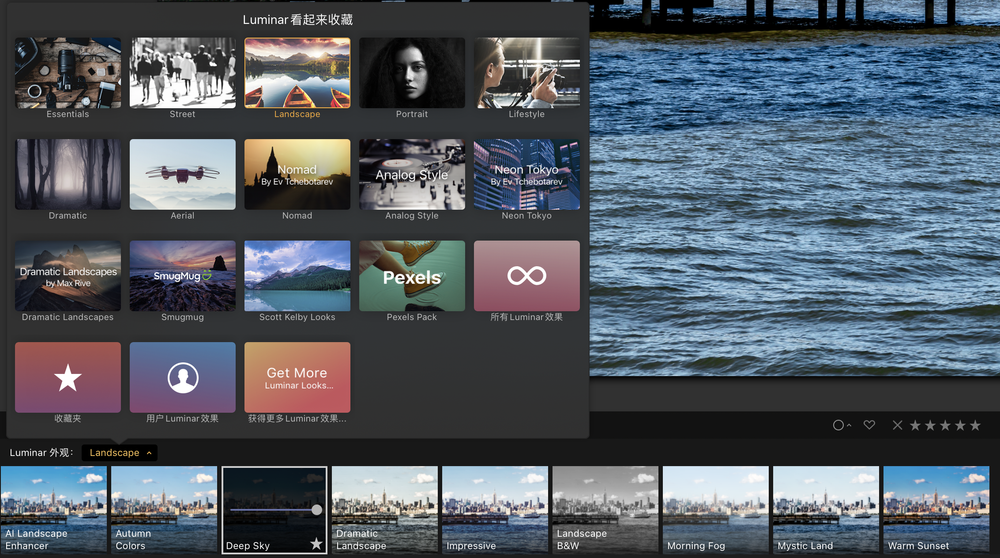Toggle the heart favorite icon
Screen dimensions: 1000x558
tap(869, 425)
